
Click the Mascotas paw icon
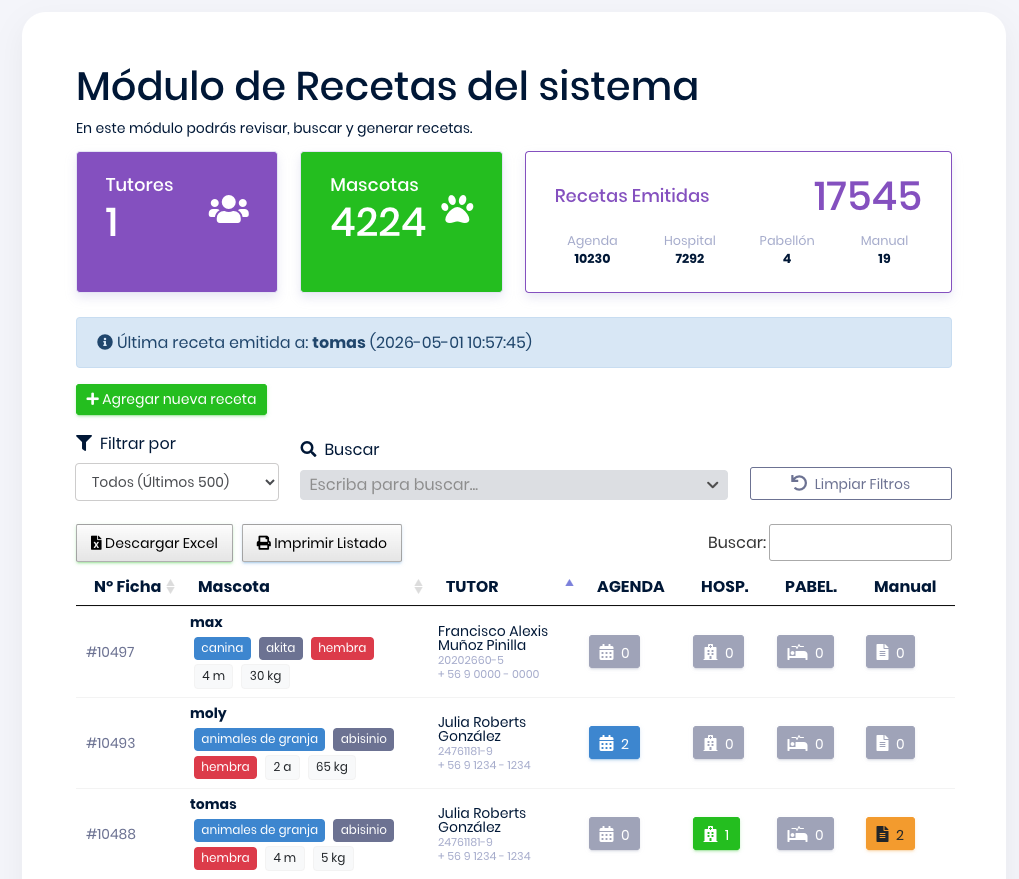point(458,209)
